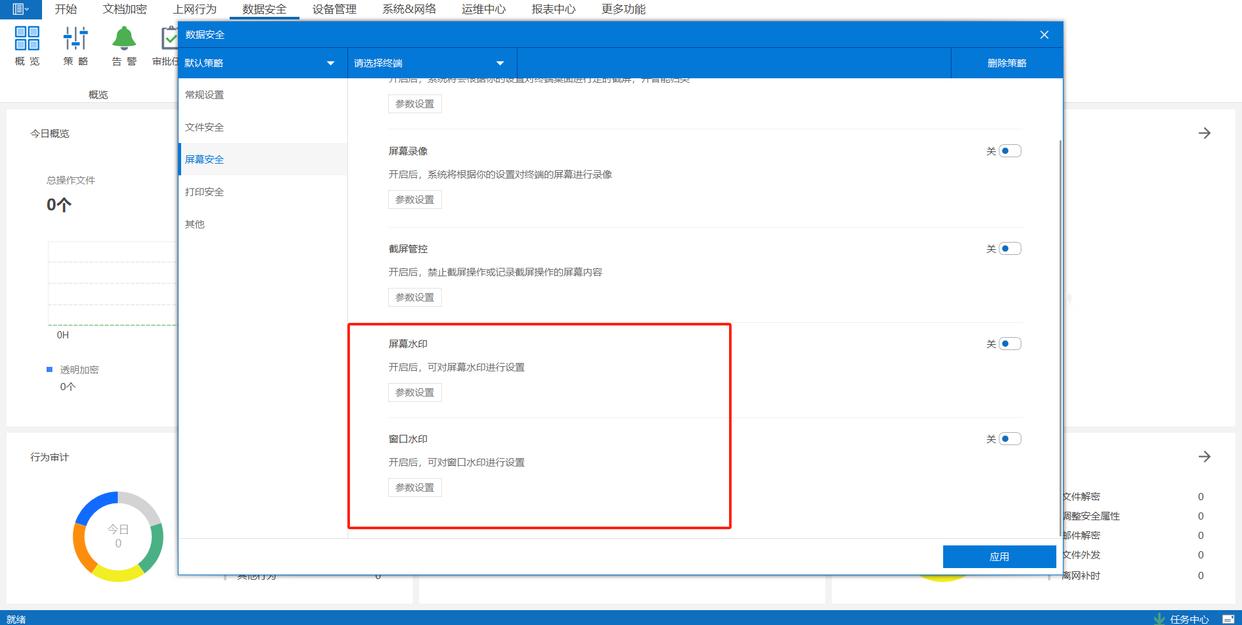Open the 概览 overview icon in ribbon

tap(27, 46)
